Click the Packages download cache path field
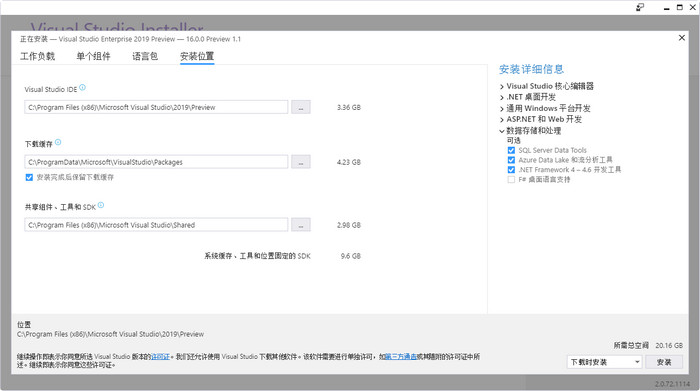Viewport: 700px width, 391px height. point(156,162)
